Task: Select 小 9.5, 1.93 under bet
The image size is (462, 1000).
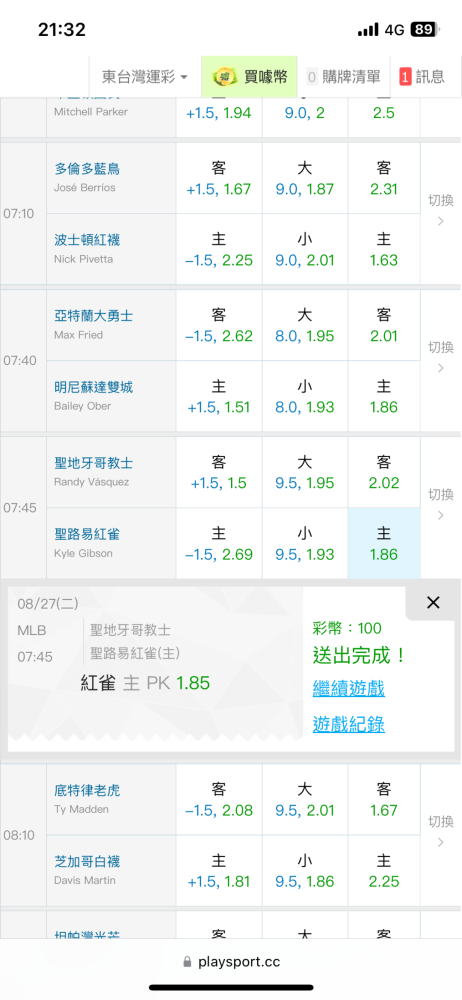Action: pyautogui.click(x=305, y=543)
